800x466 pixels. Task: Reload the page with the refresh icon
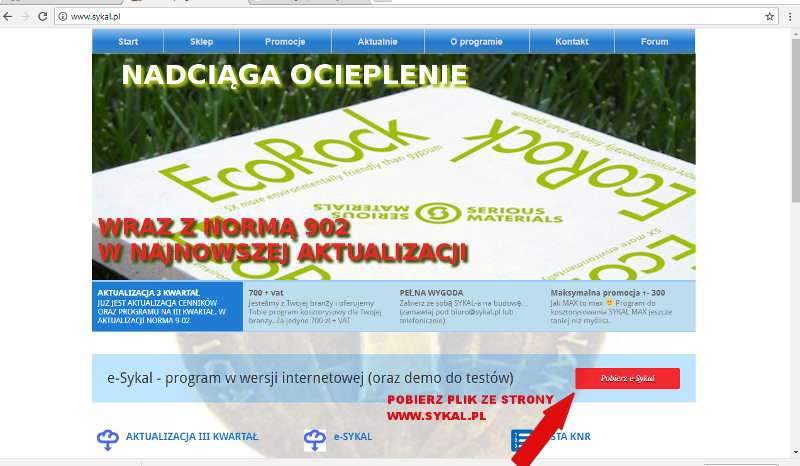pyautogui.click(x=43, y=16)
